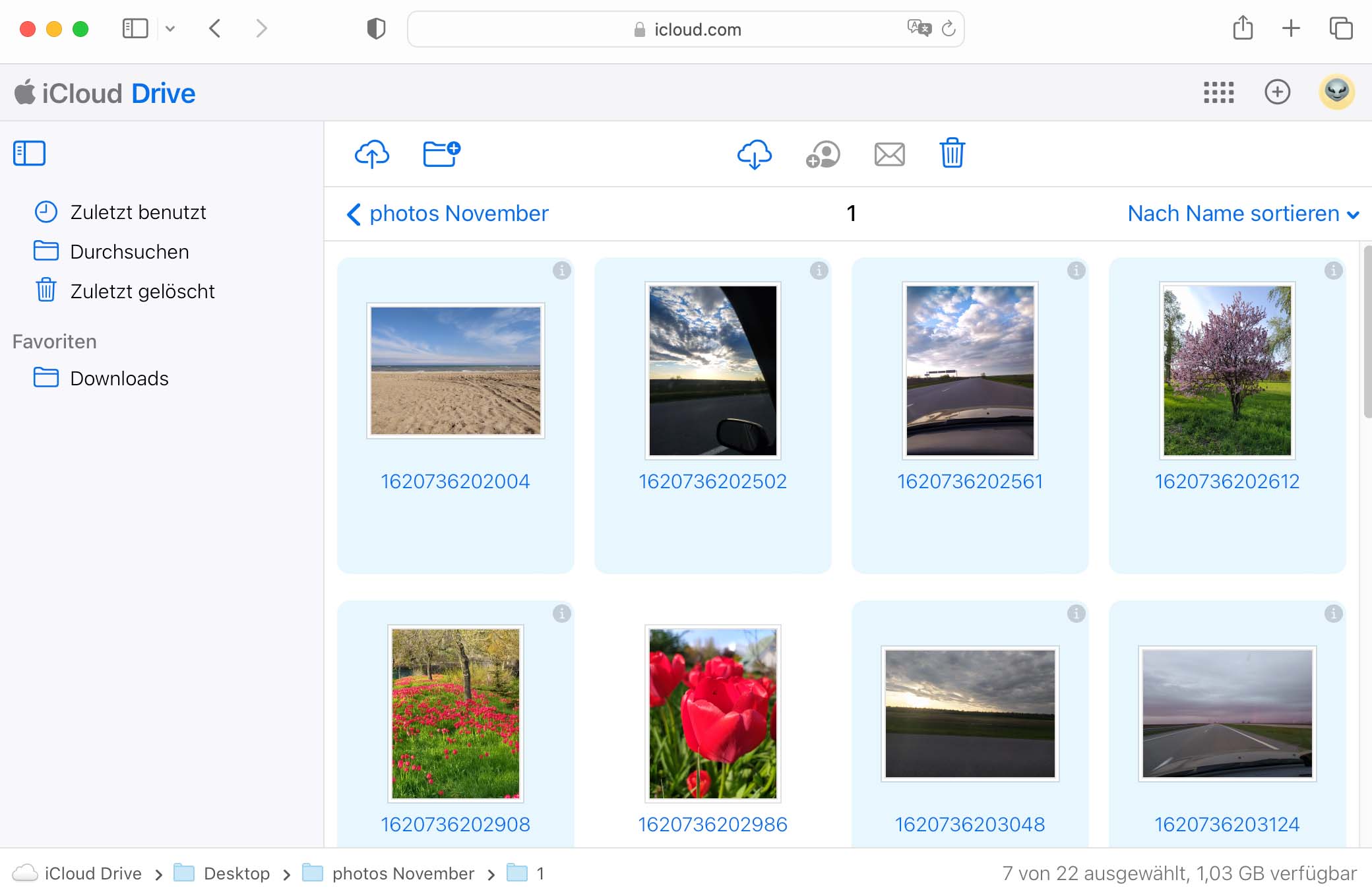The width and height of the screenshot is (1372, 892).
Task: Select the red tulip photo 1620736202986
Action: click(x=712, y=714)
